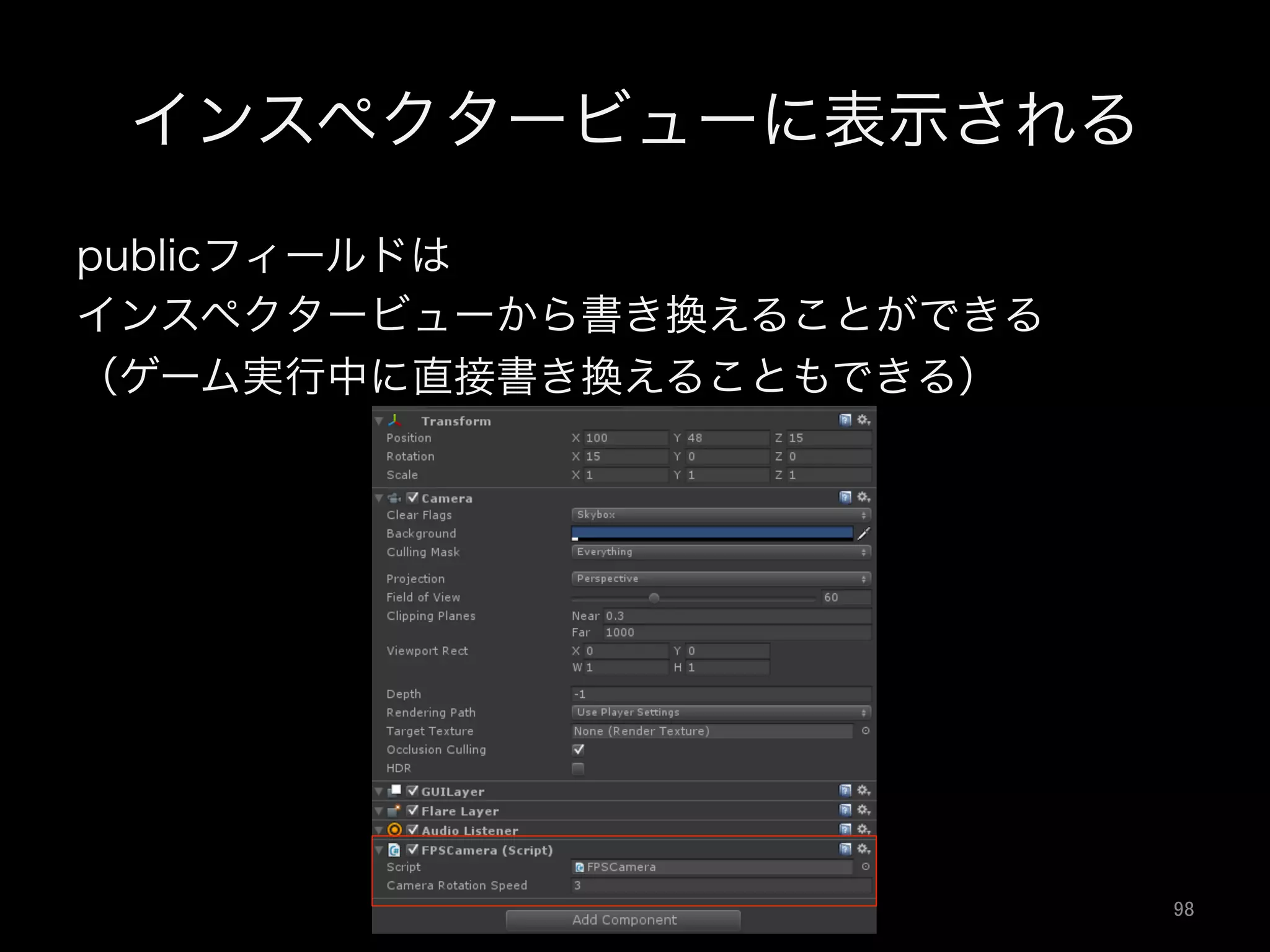Open Transform component gear menu

pos(864,420)
